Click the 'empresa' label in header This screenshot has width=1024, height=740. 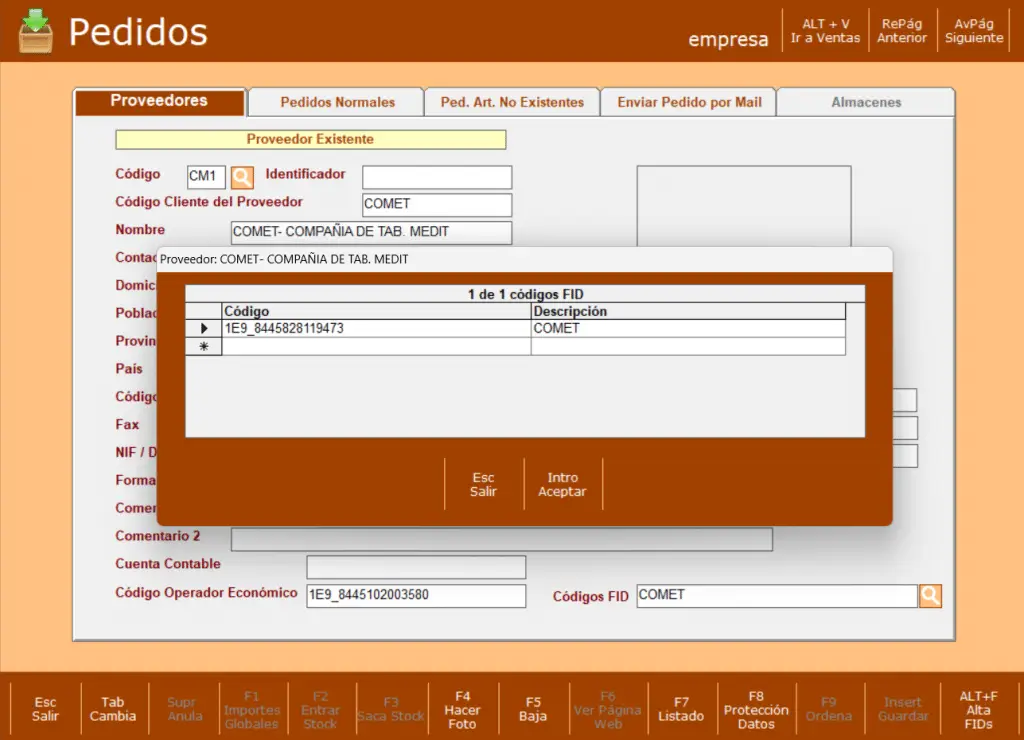(x=728, y=39)
